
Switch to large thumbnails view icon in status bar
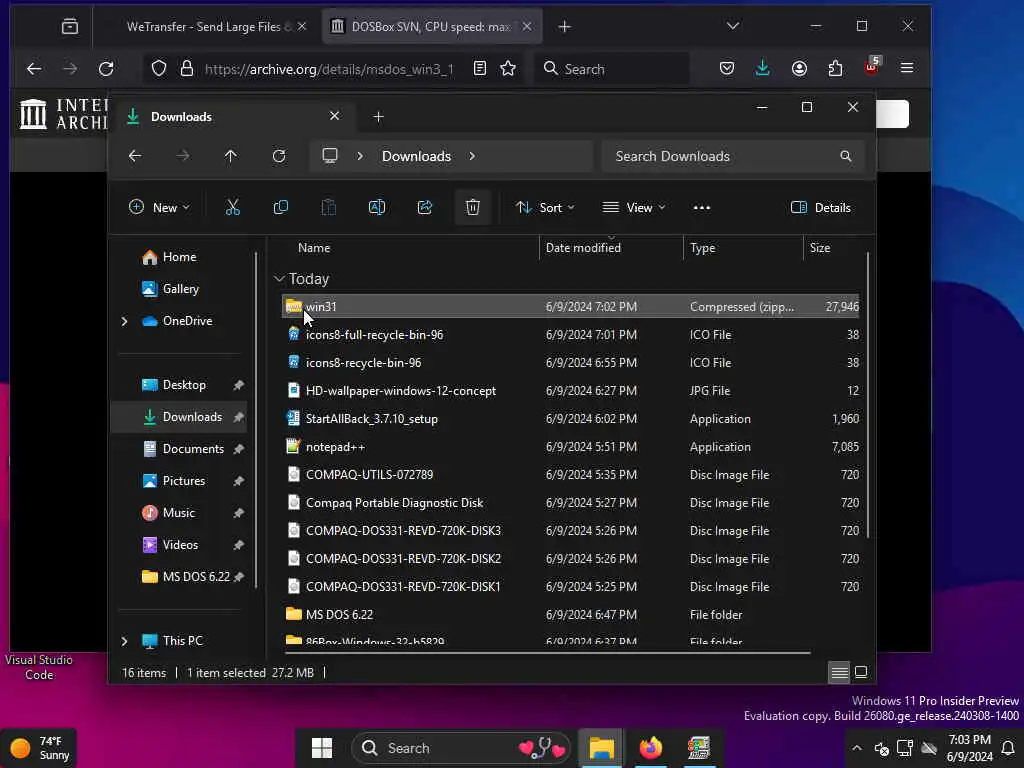pos(861,672)
